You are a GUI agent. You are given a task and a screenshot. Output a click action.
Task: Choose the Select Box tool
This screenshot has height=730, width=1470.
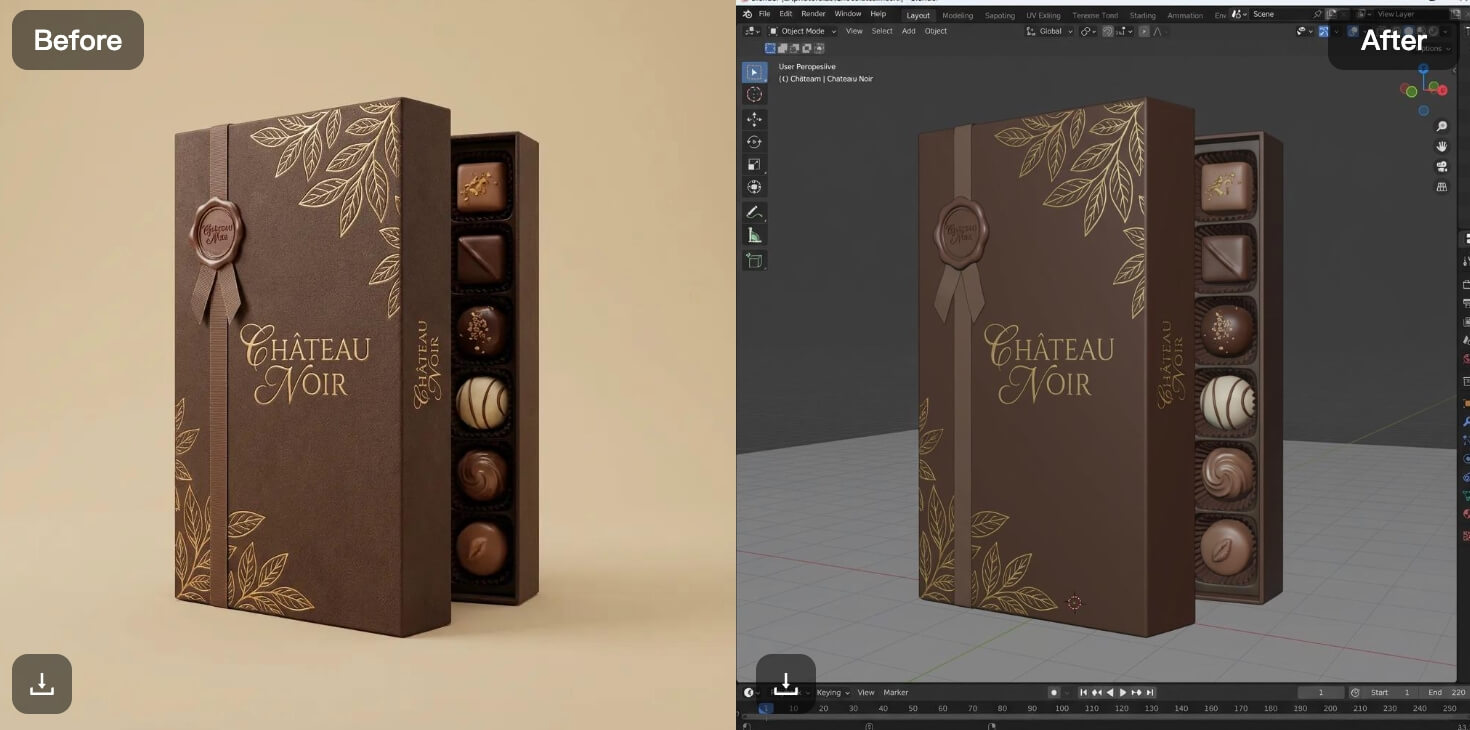(754, 71)
